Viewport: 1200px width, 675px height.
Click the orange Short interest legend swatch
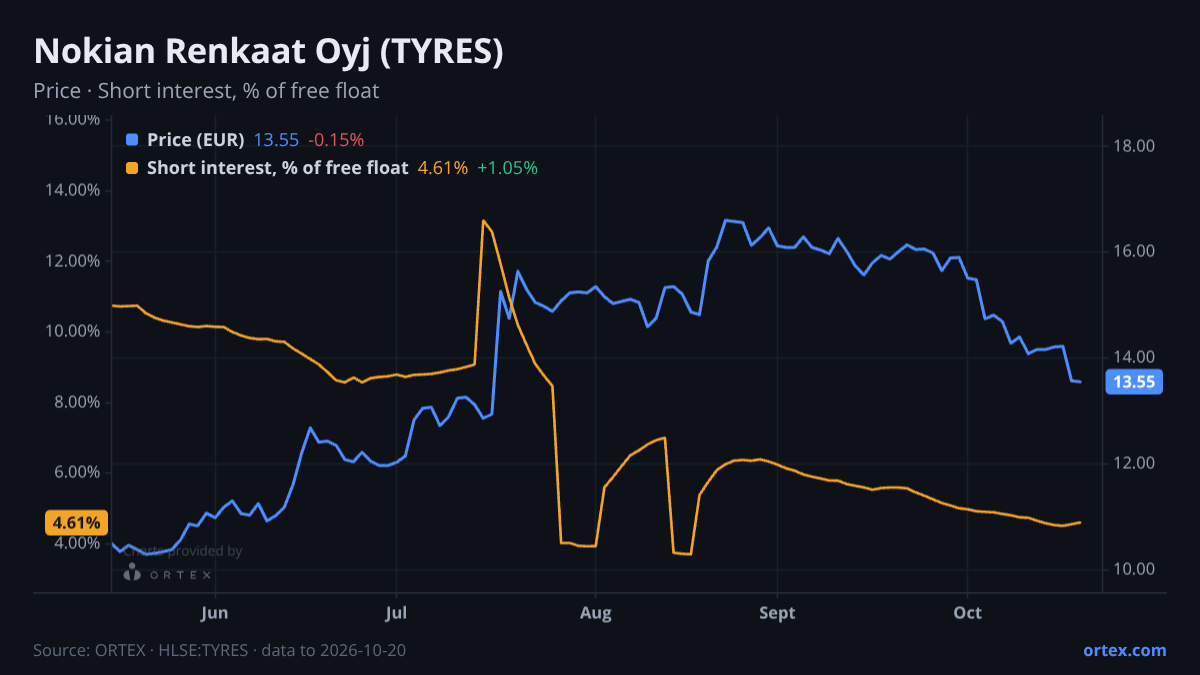point(132,168)
